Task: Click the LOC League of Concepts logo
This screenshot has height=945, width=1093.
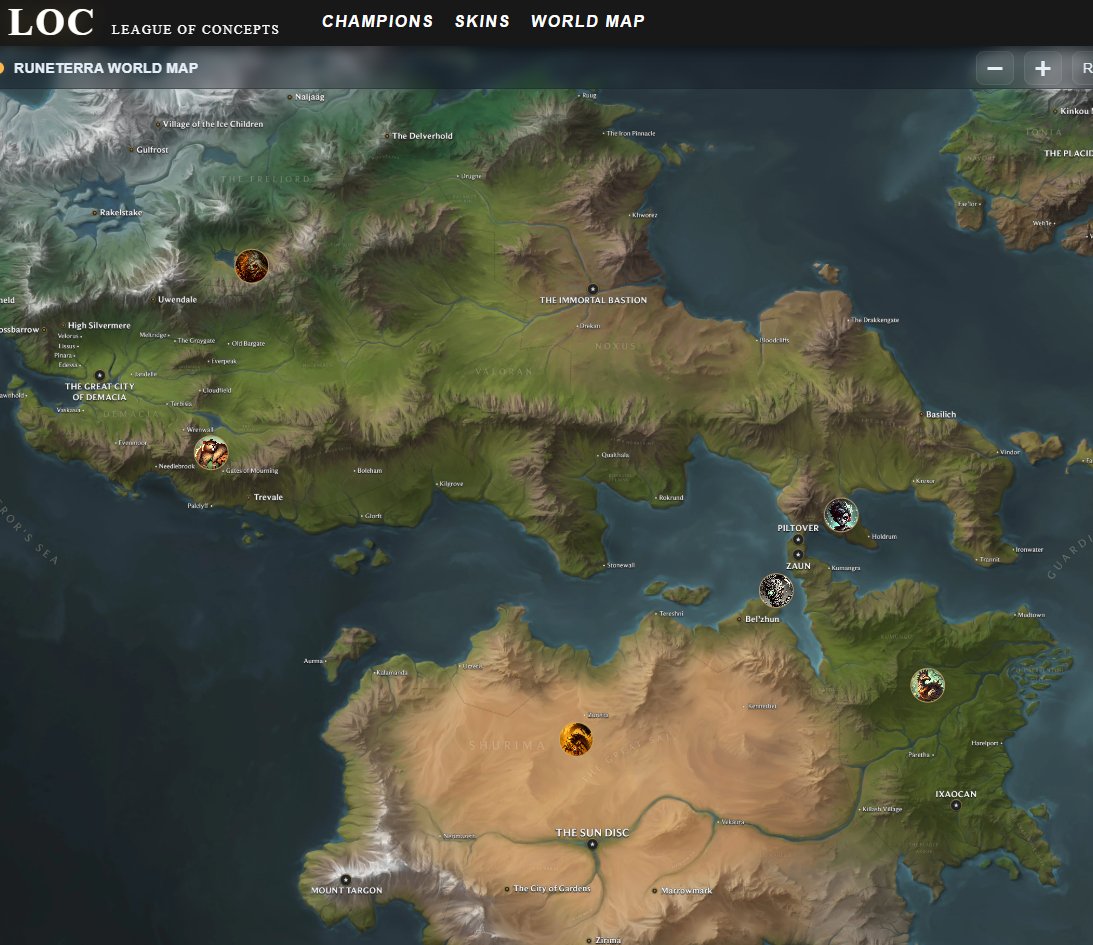Action: point(143,22)
